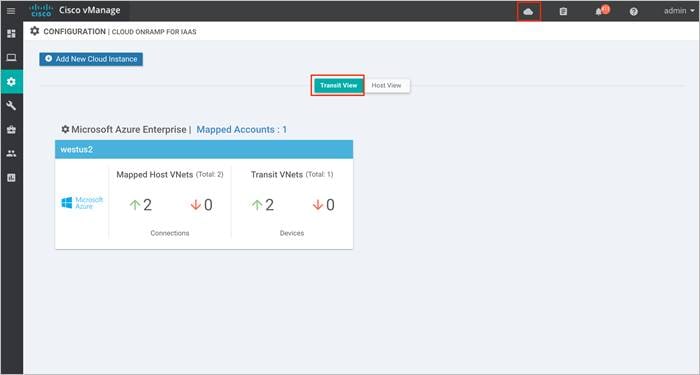Open vAnalytics chart icon in sidebar

click(x=11, y=178)
